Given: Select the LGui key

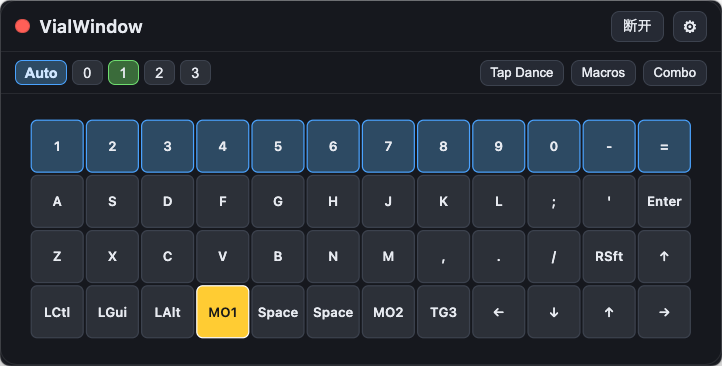Looking at the screenshot, I should pyautogui.click(x=112, y=312).
